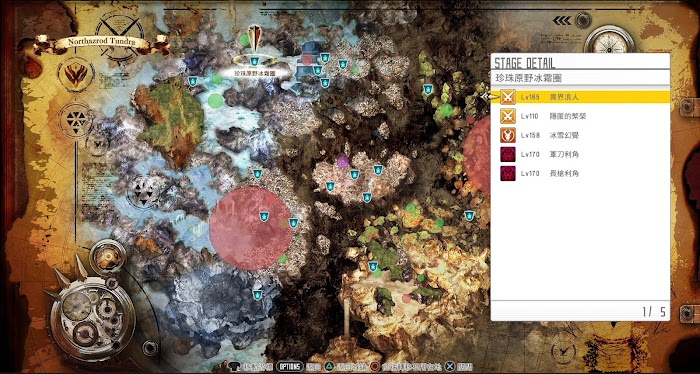This screenshot has height=374, width=700.
Task: Click the cross button prompt in the bottom bar
Action: tap(451, 366)
